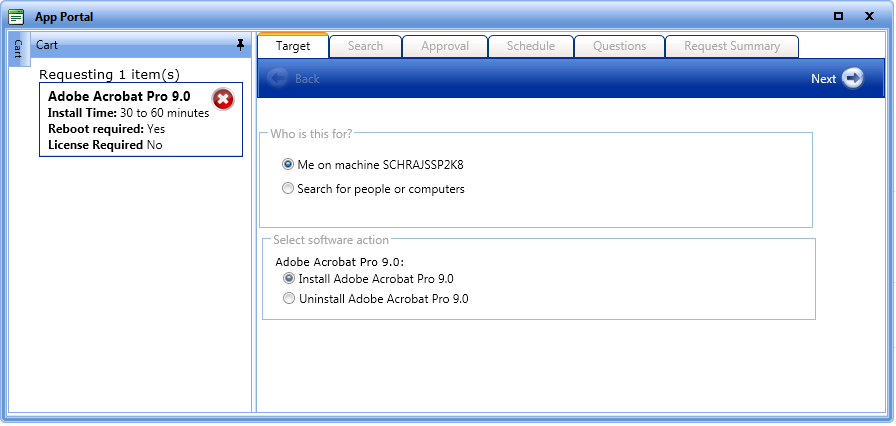896x426 pixels.
Task: Close the App Portal window
Action: (x=870, y=16)
